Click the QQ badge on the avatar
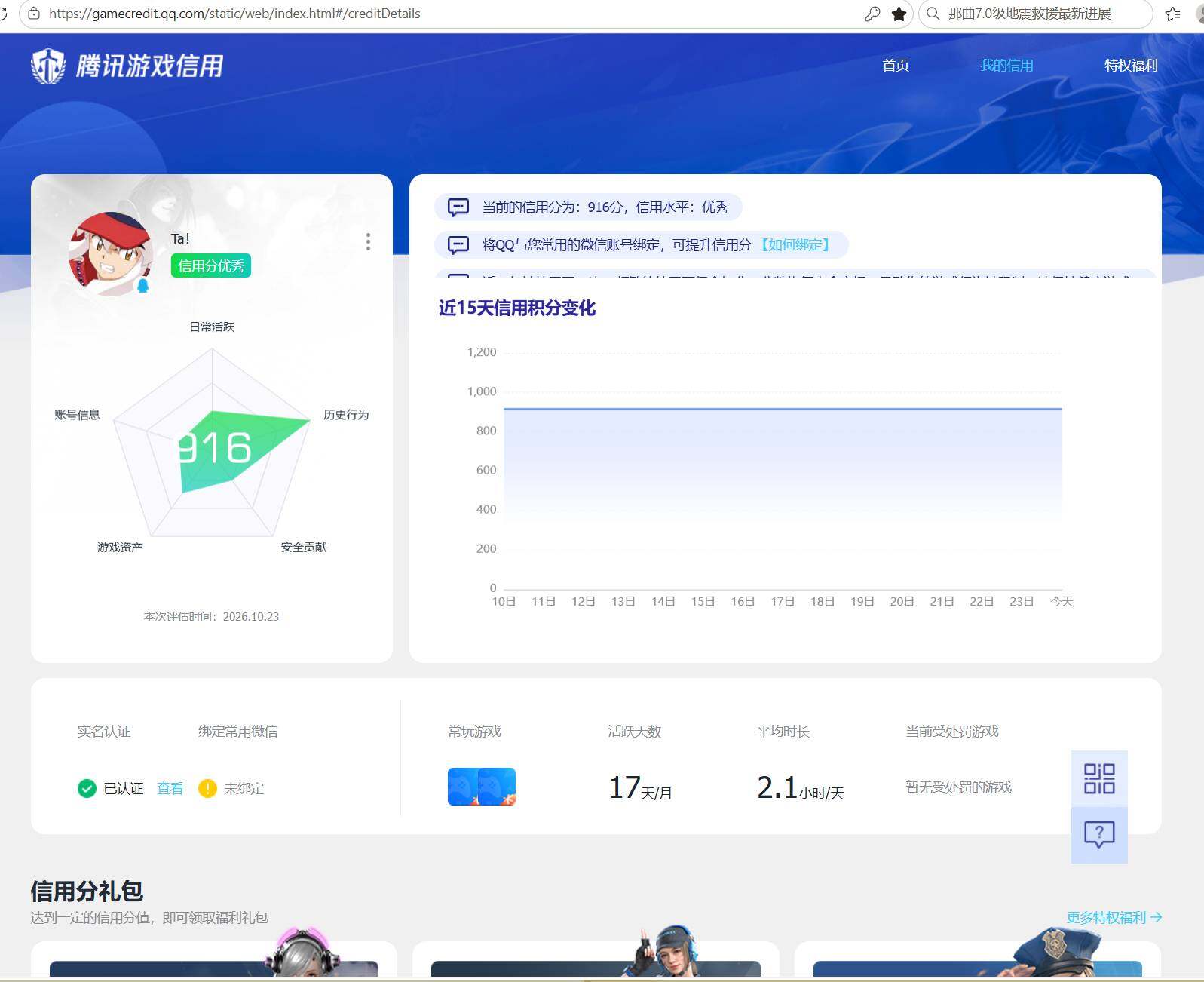 click(x=143, y=286)
